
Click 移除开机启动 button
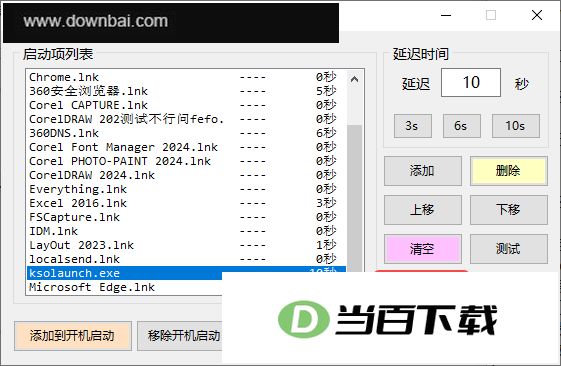click(x=180, y=336)
